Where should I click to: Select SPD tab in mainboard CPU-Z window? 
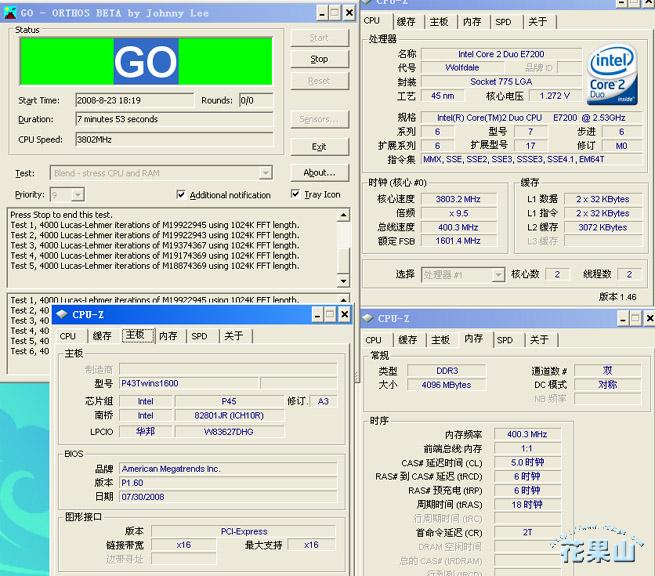click(199, 336)
